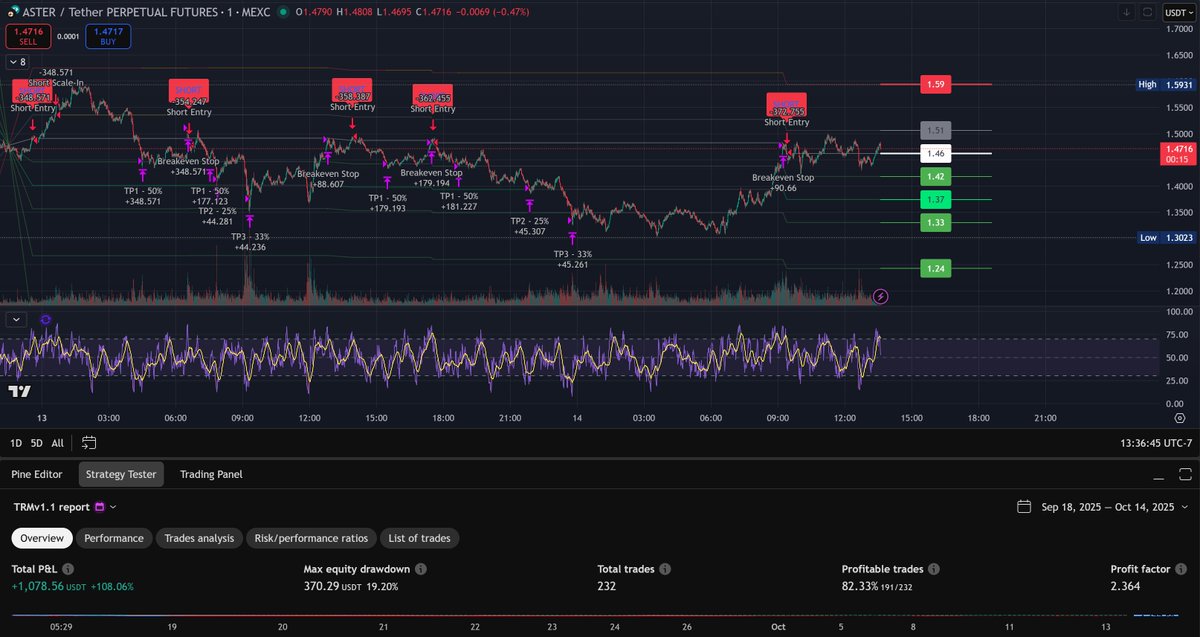
Task: Open the USDT currency dropdown
Action: (x=1177, y=12)
